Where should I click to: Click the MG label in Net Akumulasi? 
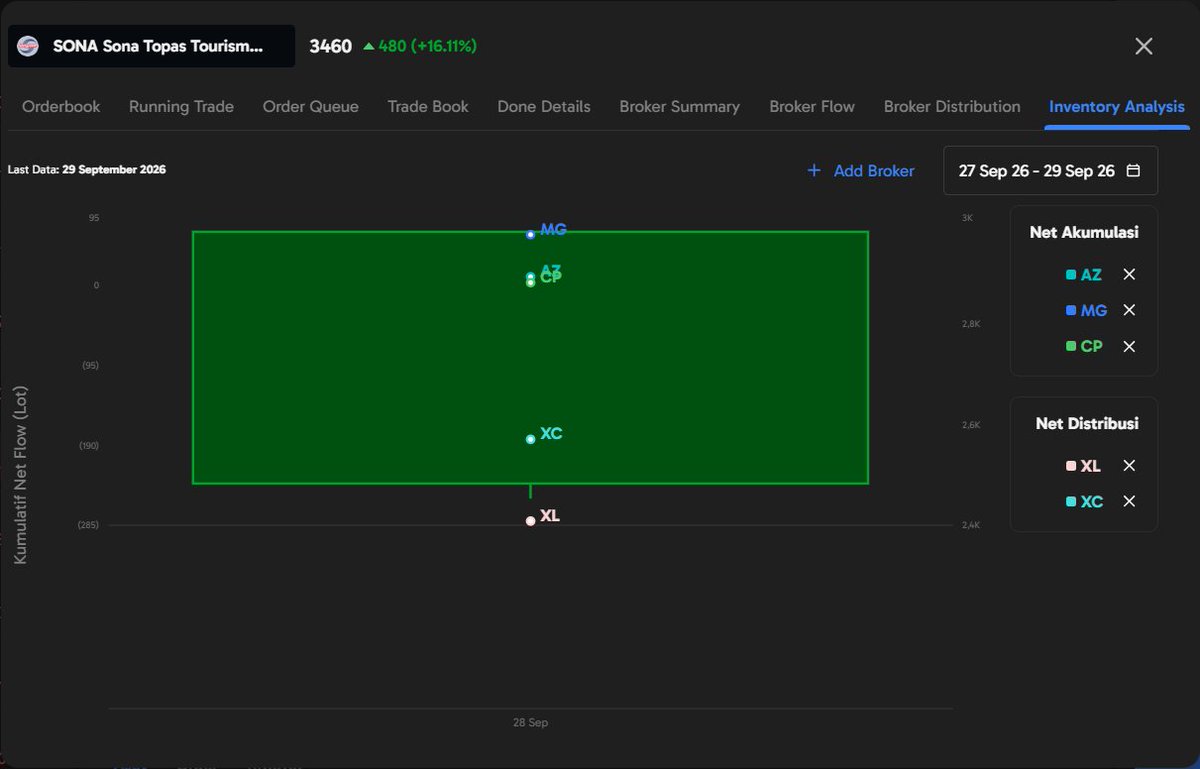pos(1094,311)
